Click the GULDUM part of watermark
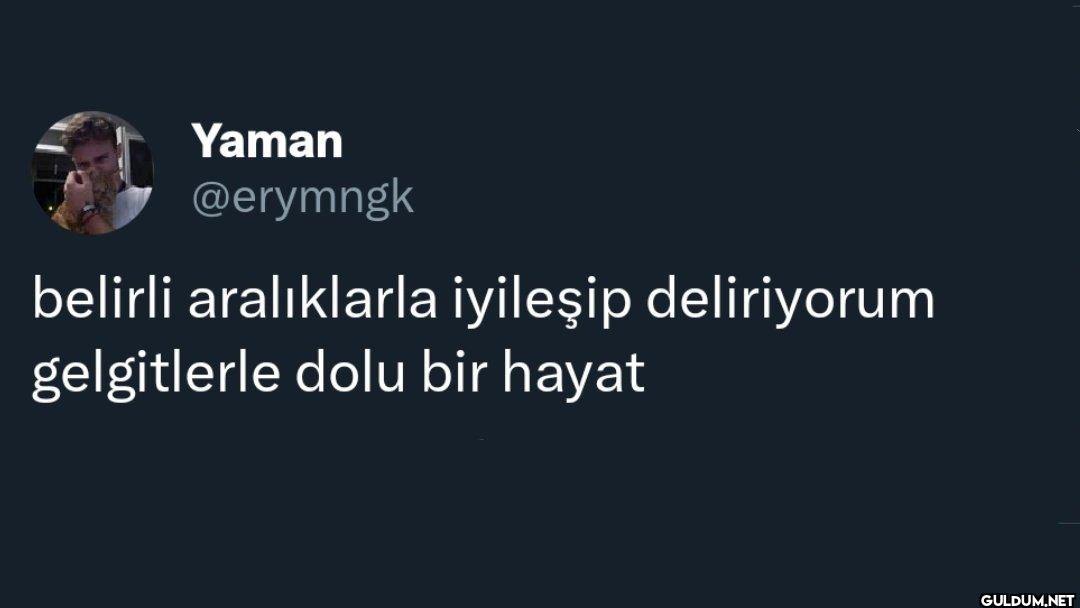The height and width of the screenshot is (608, 1080). click(1010, 600)
